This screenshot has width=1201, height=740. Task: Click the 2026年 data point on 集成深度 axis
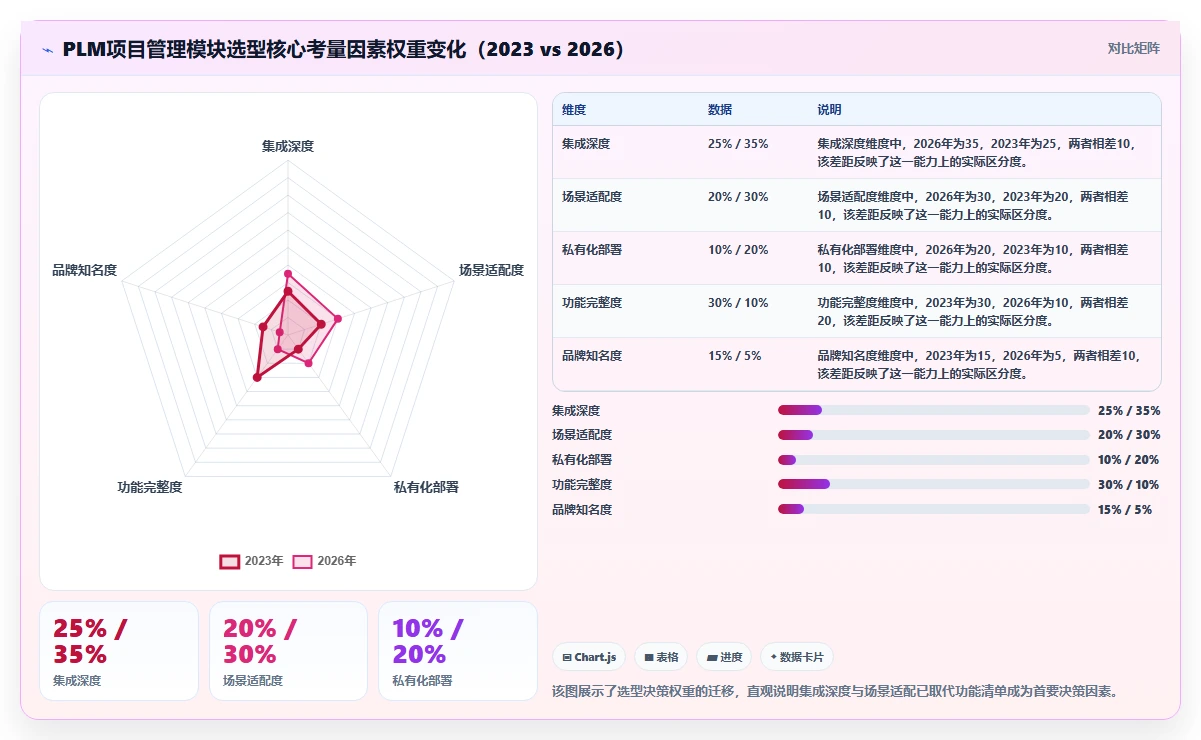coord(288,273)
